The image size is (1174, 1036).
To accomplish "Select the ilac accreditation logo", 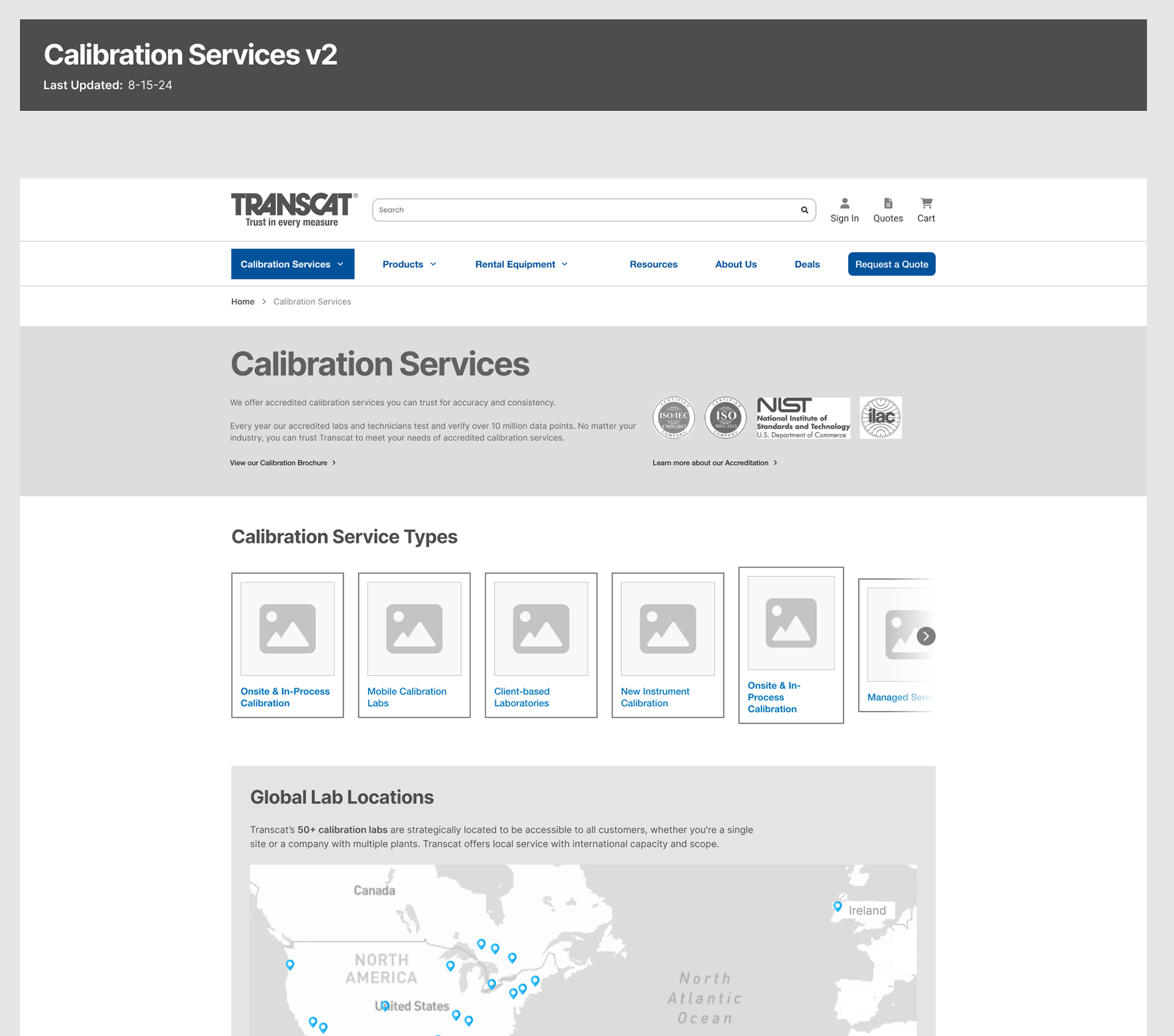I will click(x=880, y=417).
